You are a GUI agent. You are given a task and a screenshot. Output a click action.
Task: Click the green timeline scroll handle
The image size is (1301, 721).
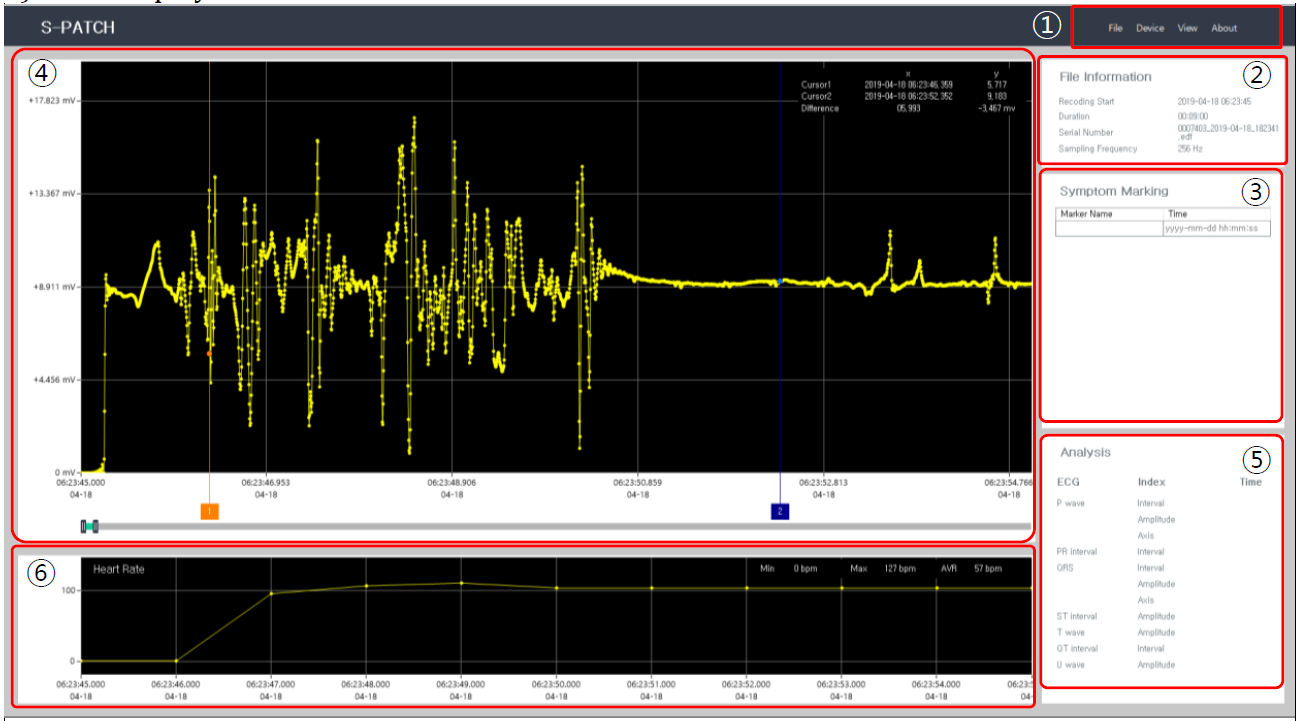(x=90, y=526)
